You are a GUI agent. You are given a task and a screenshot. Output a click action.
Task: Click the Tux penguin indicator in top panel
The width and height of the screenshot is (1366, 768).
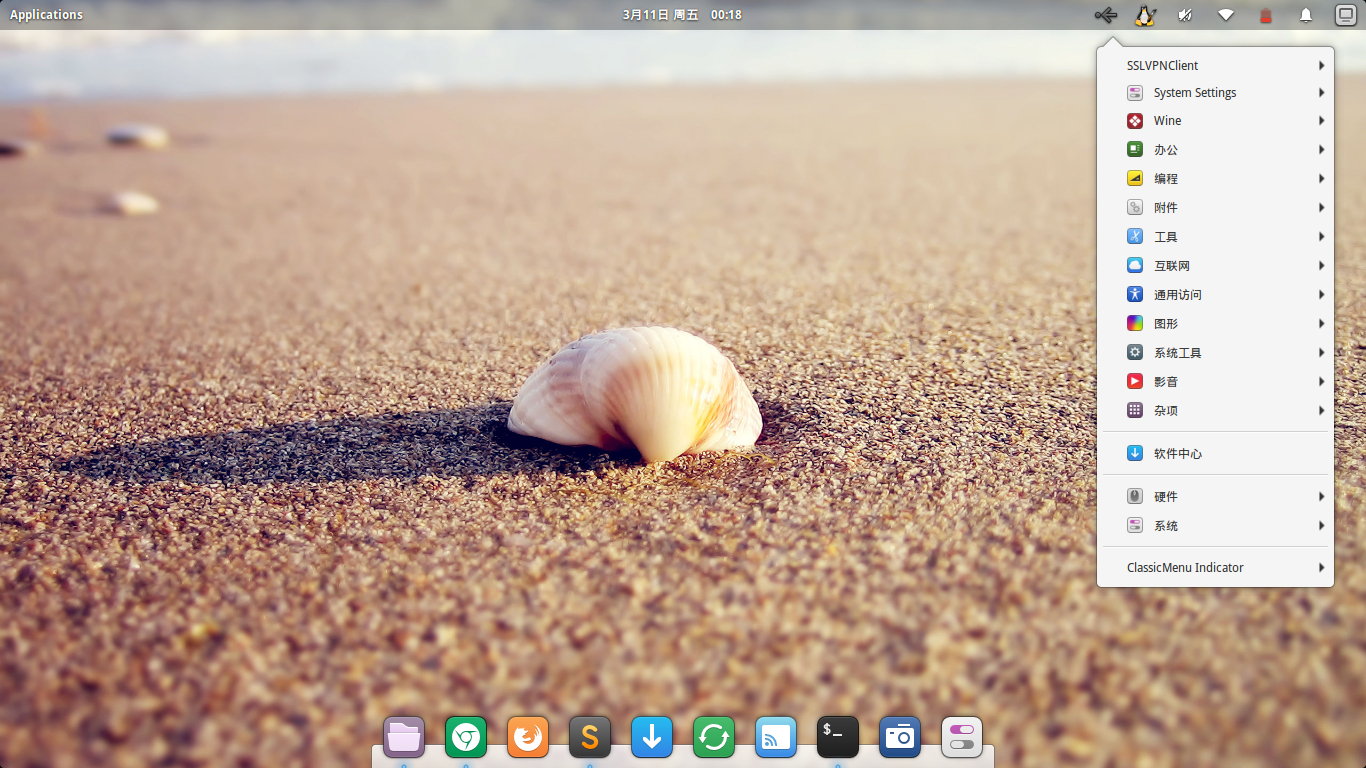(x=1145, y=15)
